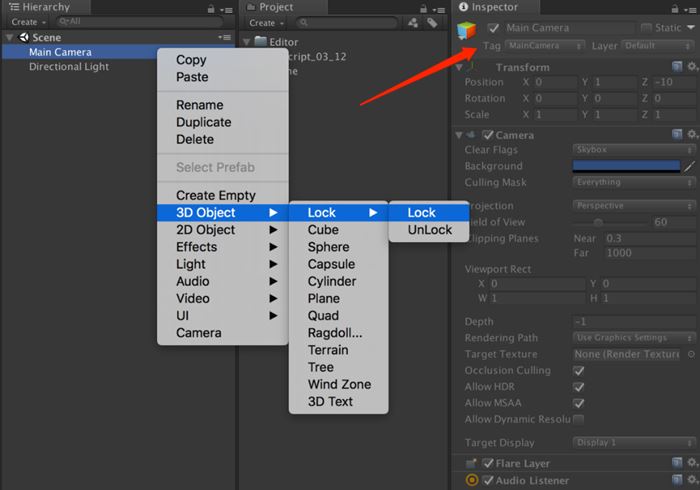Select Duplicate in the context menu
Screen dimensions: 700x490
pos(203,123)
